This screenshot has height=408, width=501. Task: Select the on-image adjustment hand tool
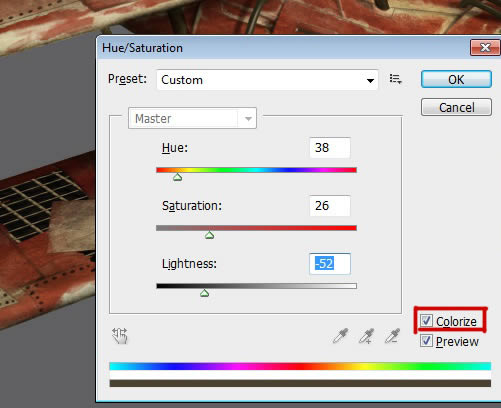120,335
